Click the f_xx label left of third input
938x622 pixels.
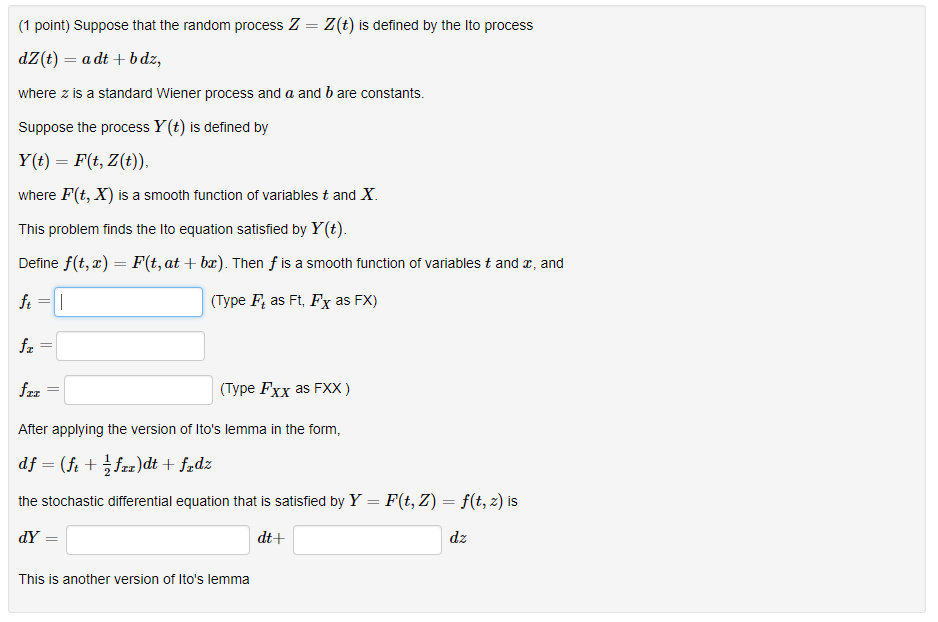tap(32, 389)
